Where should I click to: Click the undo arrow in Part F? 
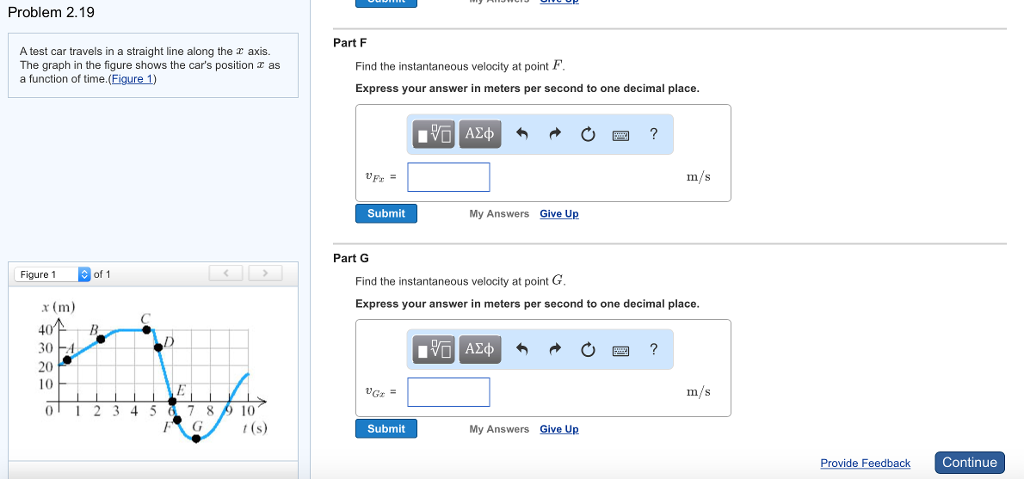pyautogui.click(x=522, y=134)
